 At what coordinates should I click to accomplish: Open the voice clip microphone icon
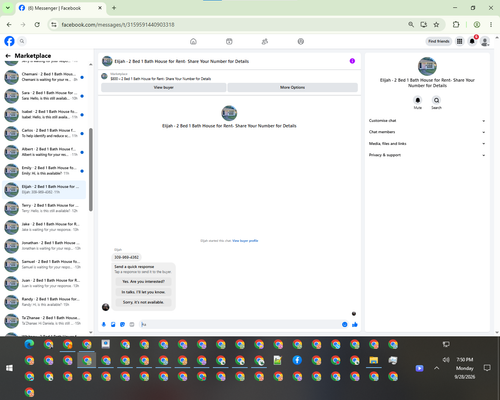click(104, 324)
